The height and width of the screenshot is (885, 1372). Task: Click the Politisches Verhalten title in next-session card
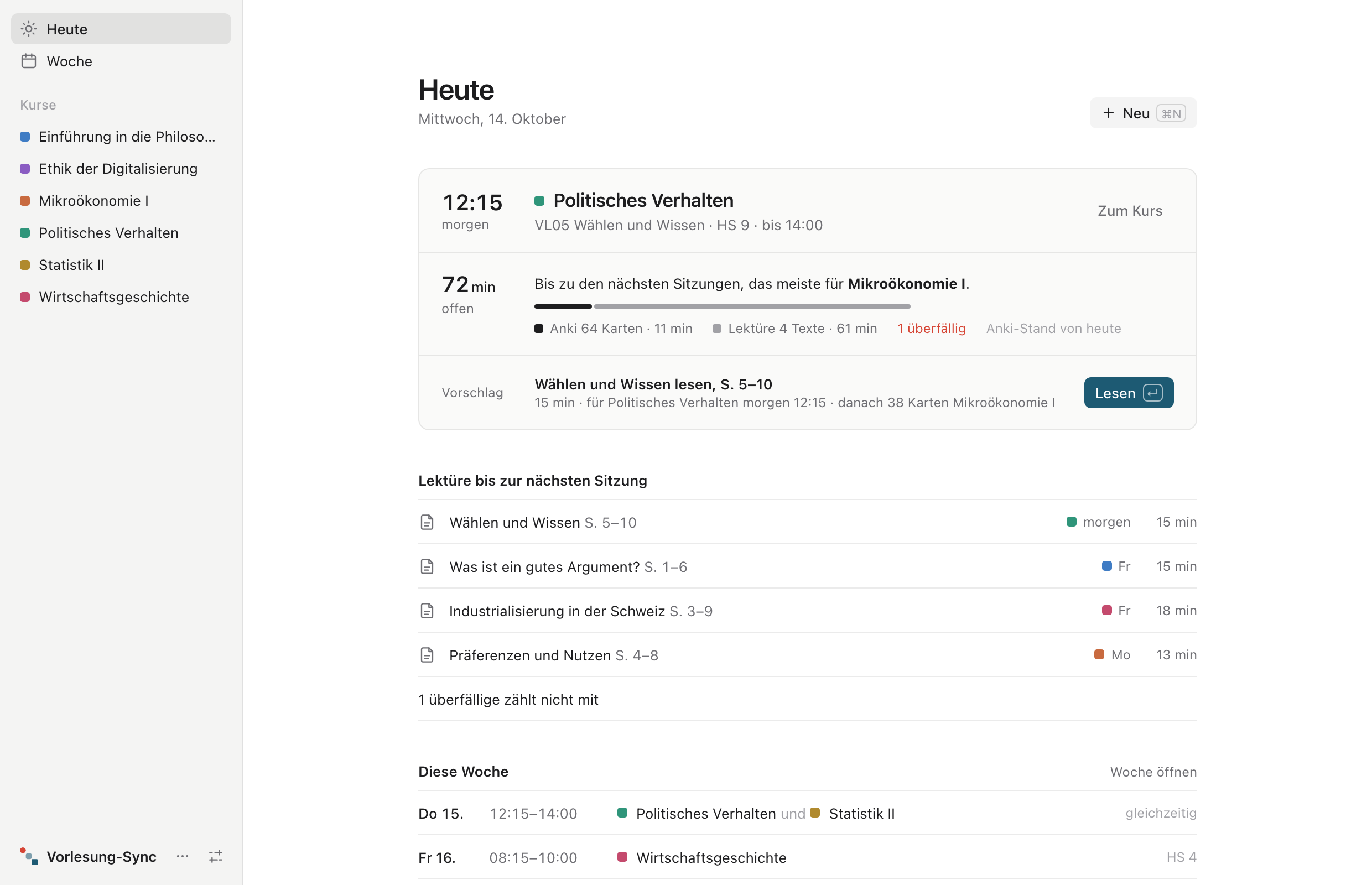pos(643,200)
